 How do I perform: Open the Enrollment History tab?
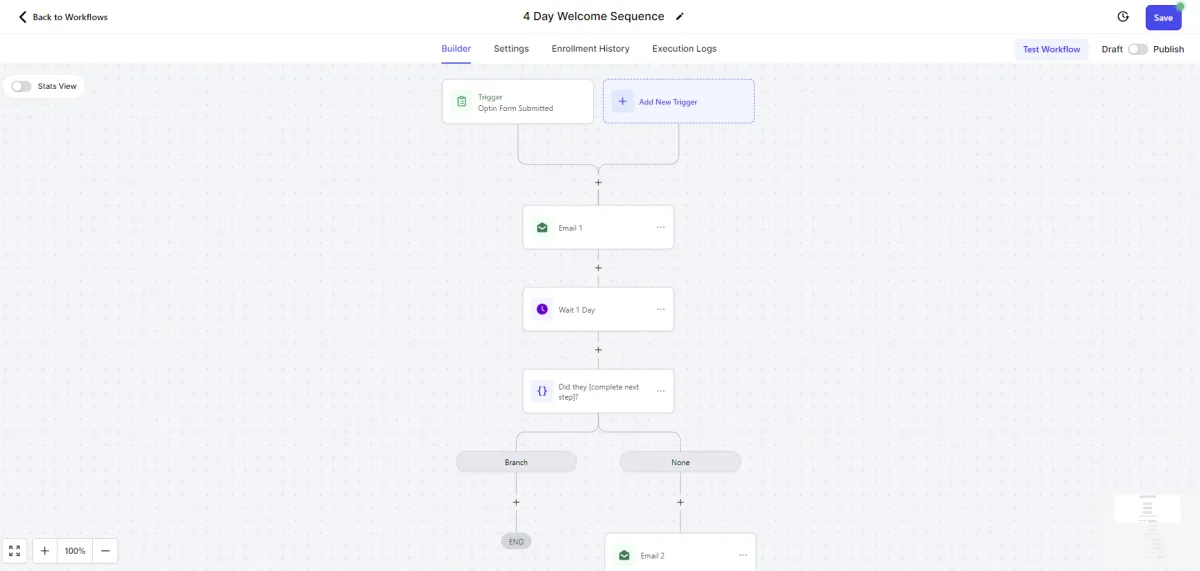(590, 49)
